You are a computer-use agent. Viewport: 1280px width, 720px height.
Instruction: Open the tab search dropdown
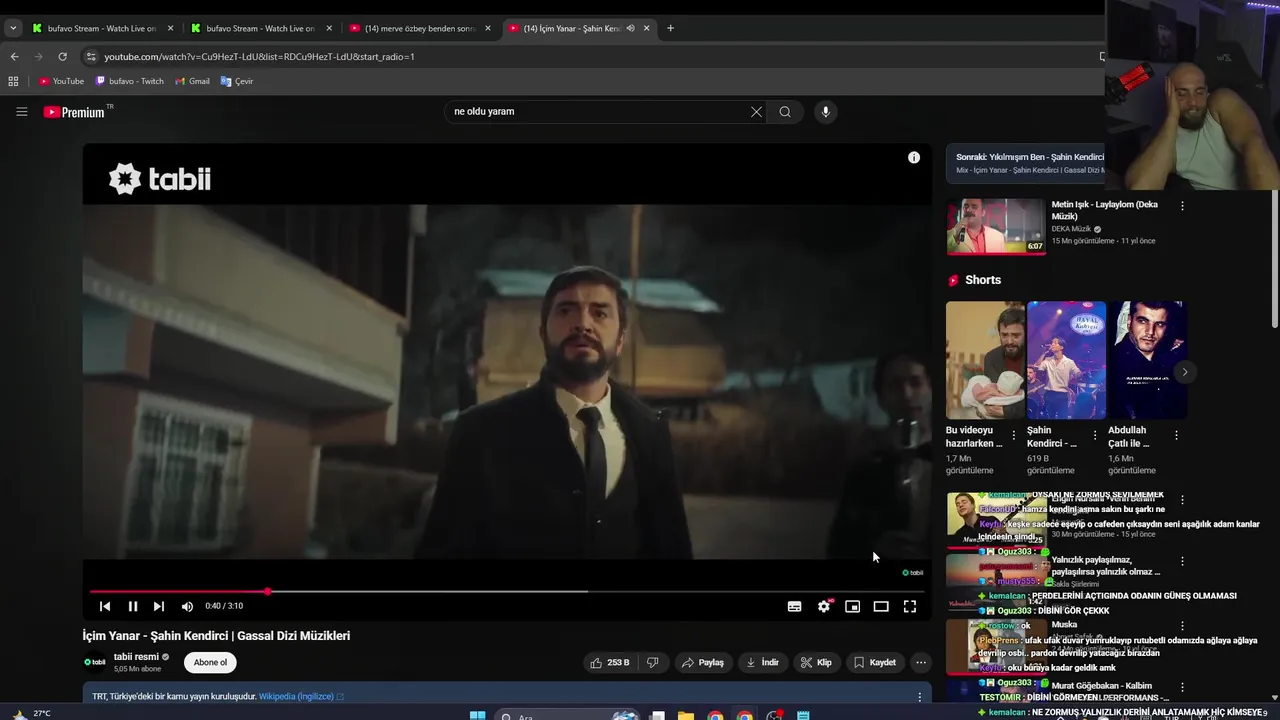click(12, 28)
